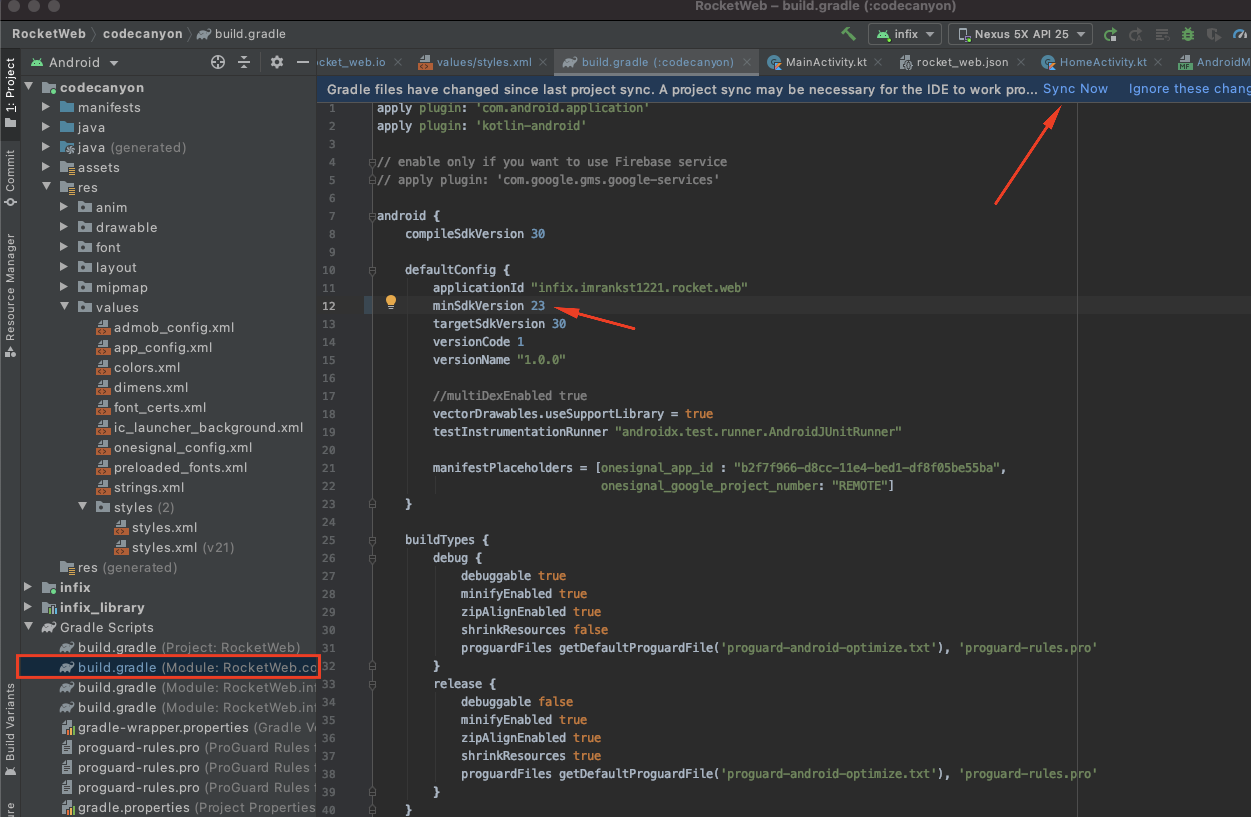Screen dimensions: 1251x817
Task: Open the infix run configuration dropdown
Action: (905, 33)
